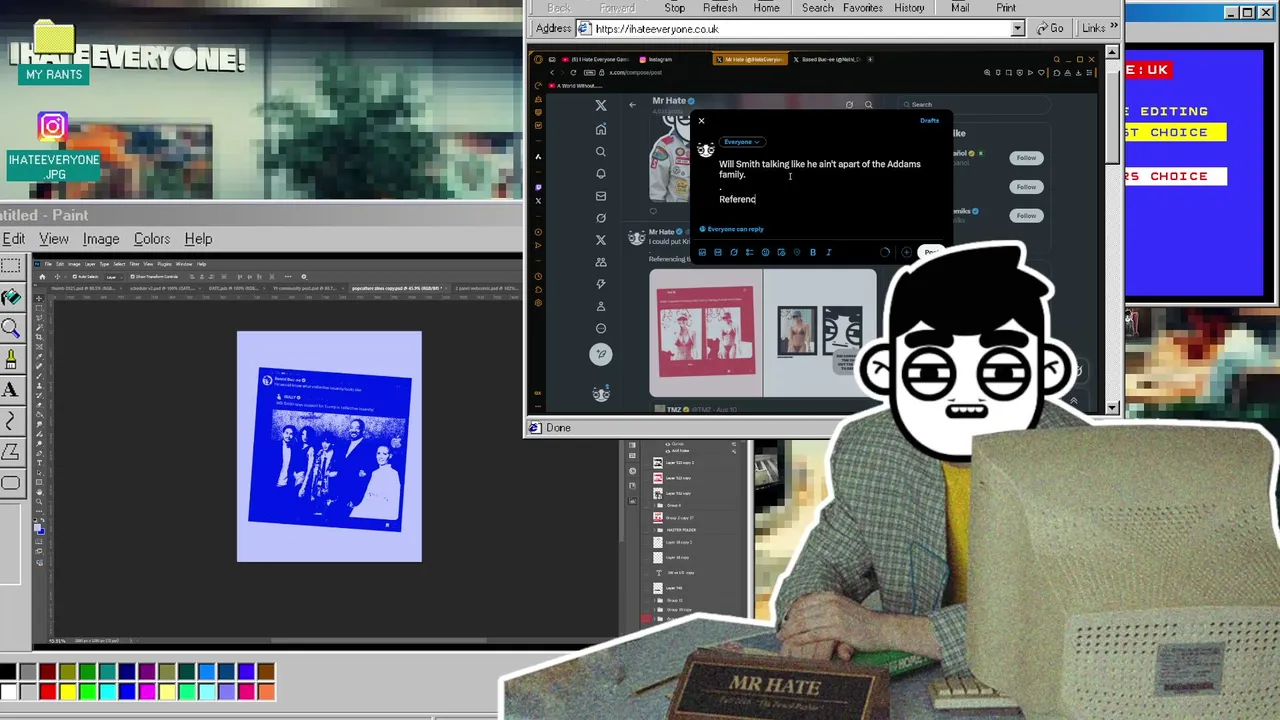Open Paint View menu
The image size is (1280, 720).
pos(54,239)
